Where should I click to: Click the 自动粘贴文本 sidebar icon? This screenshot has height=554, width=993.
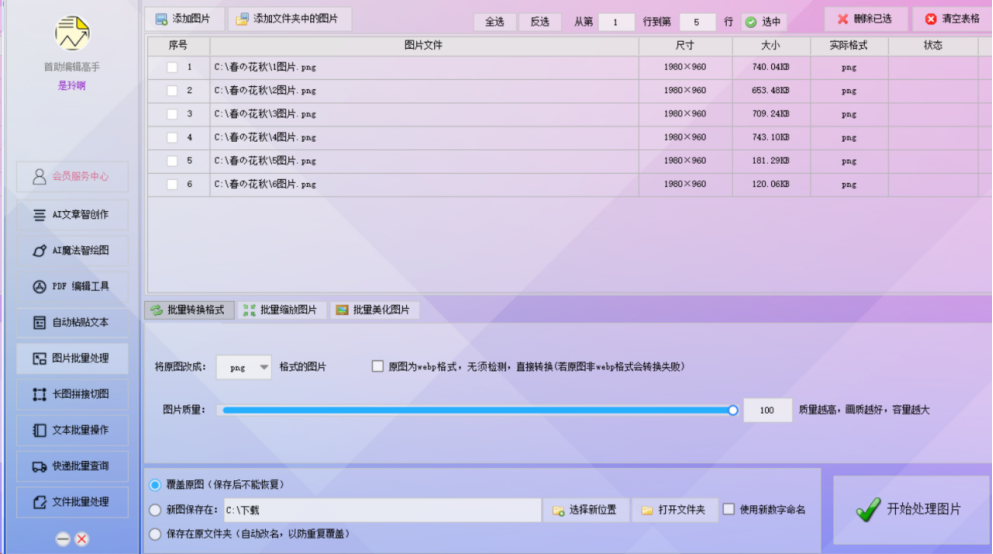pos(39,323)
